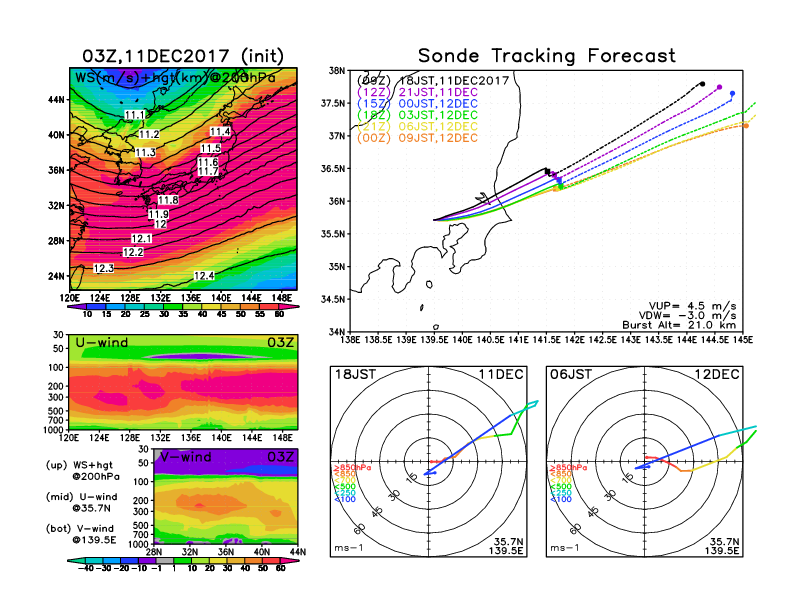Click the 12.4 height contour label

[204, 275]
